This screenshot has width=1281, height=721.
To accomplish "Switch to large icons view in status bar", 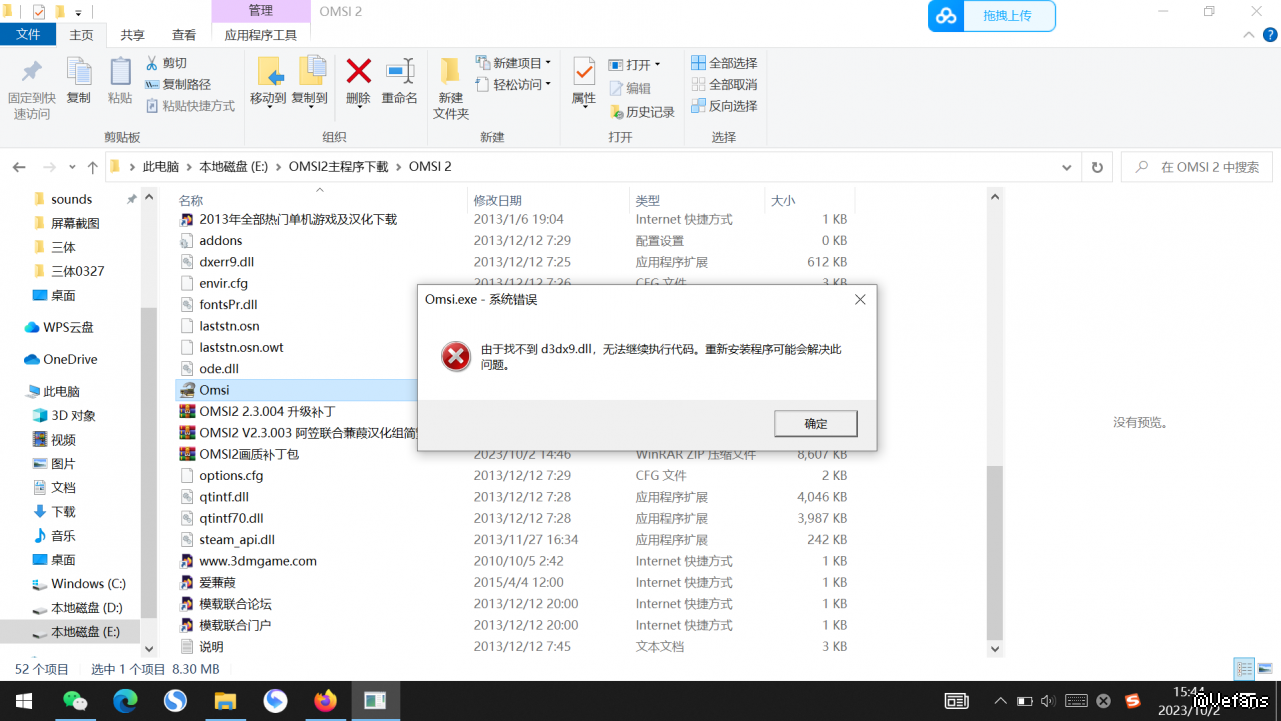I will click(1264, 669).
